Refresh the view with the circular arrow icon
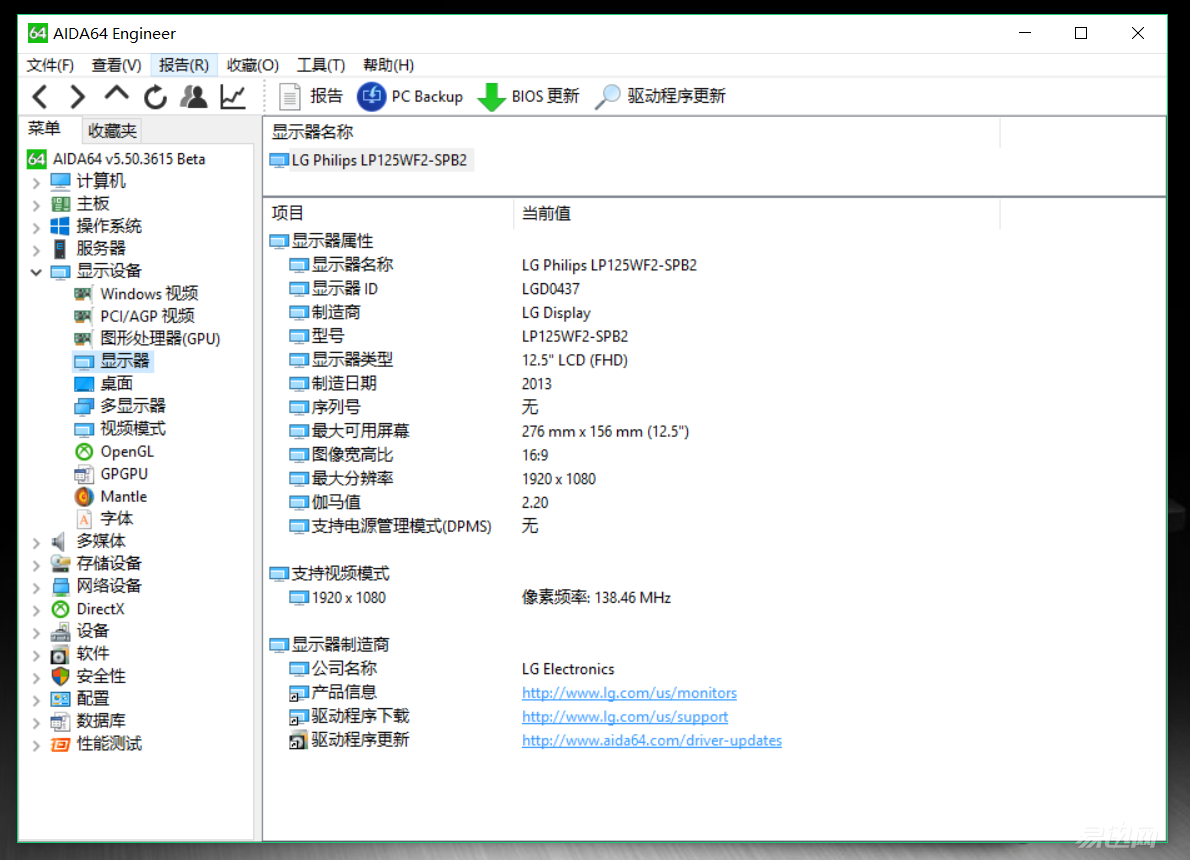This screenshot has height=860, width=1190. pos(156,96)
